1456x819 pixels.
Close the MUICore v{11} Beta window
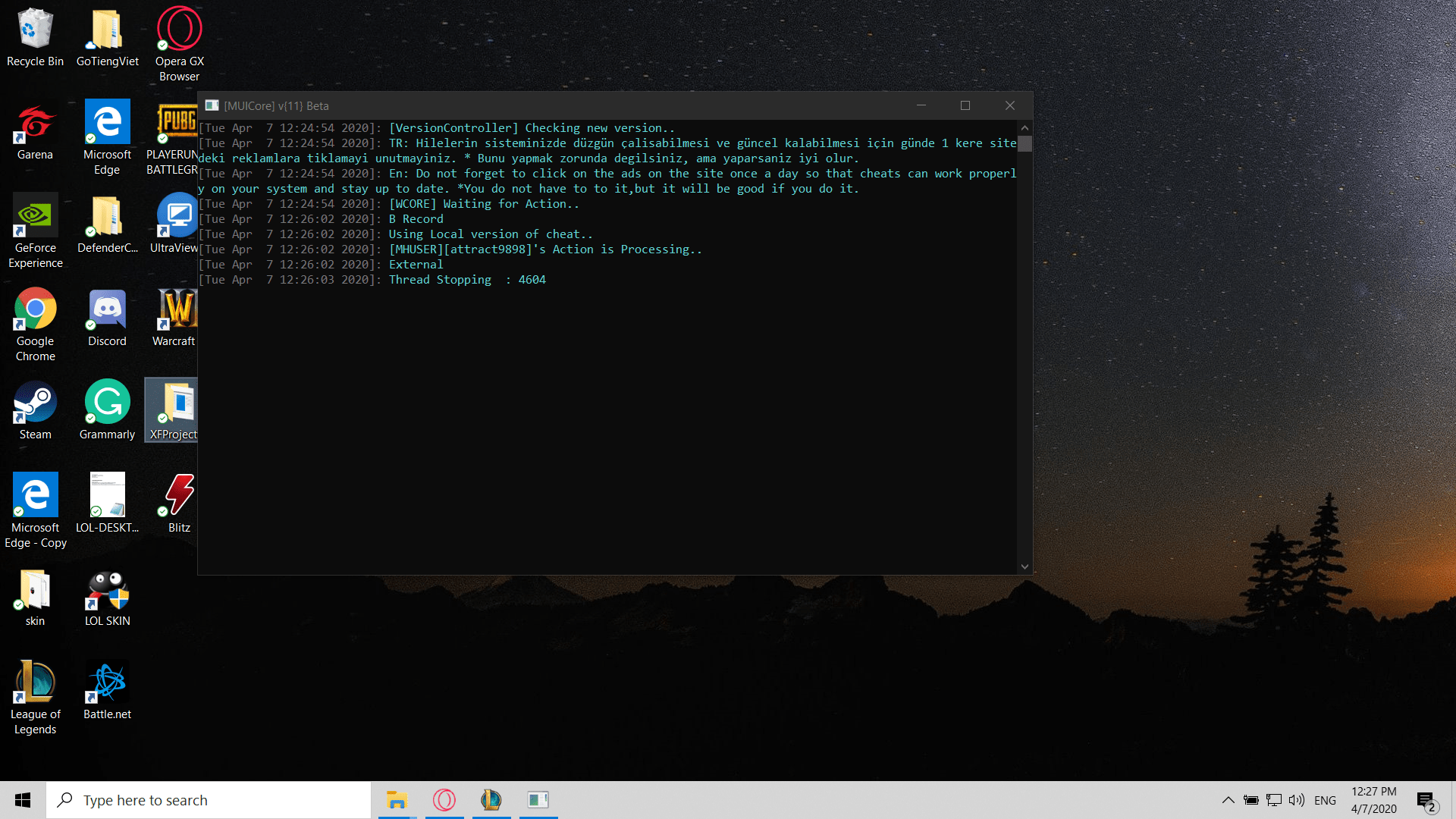(1009, 105)
